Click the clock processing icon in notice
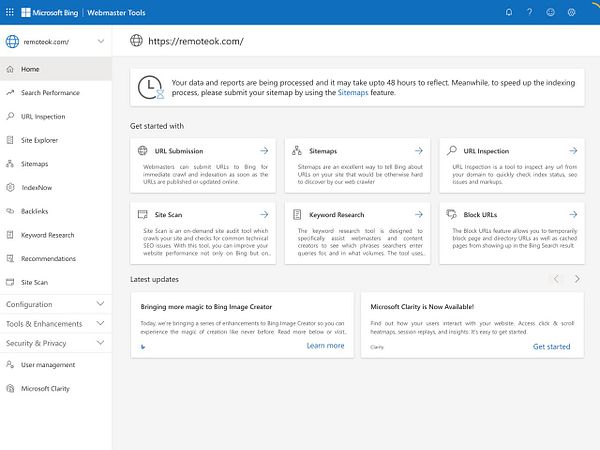The width and height of the screenshot is (600, 450). (151, 88)
